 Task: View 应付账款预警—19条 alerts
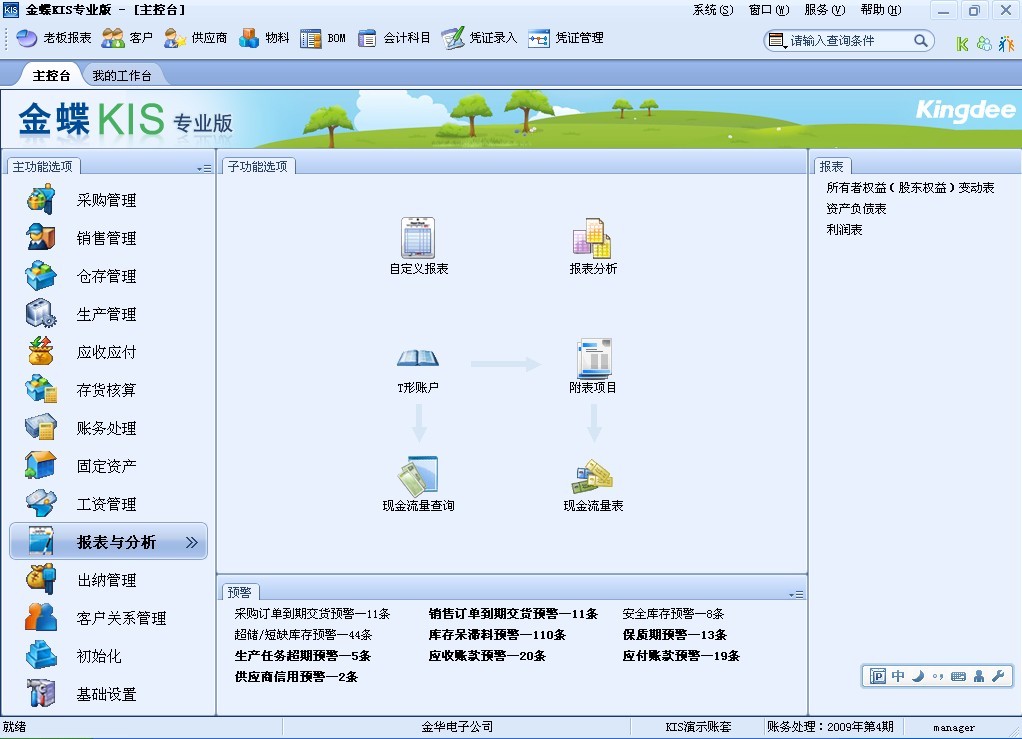coord(681,656)
